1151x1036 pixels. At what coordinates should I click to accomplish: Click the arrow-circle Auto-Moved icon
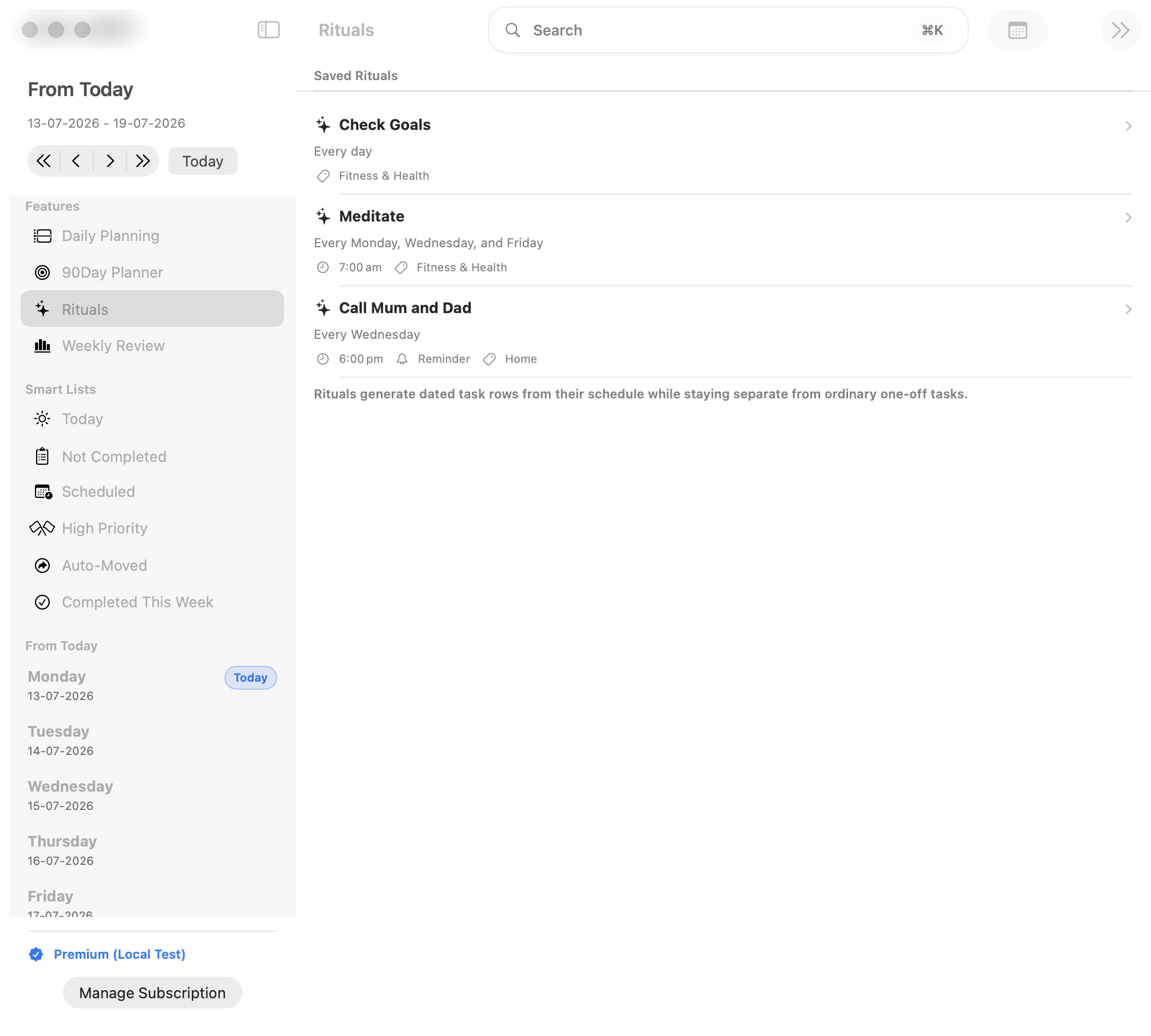pos(42,566)
